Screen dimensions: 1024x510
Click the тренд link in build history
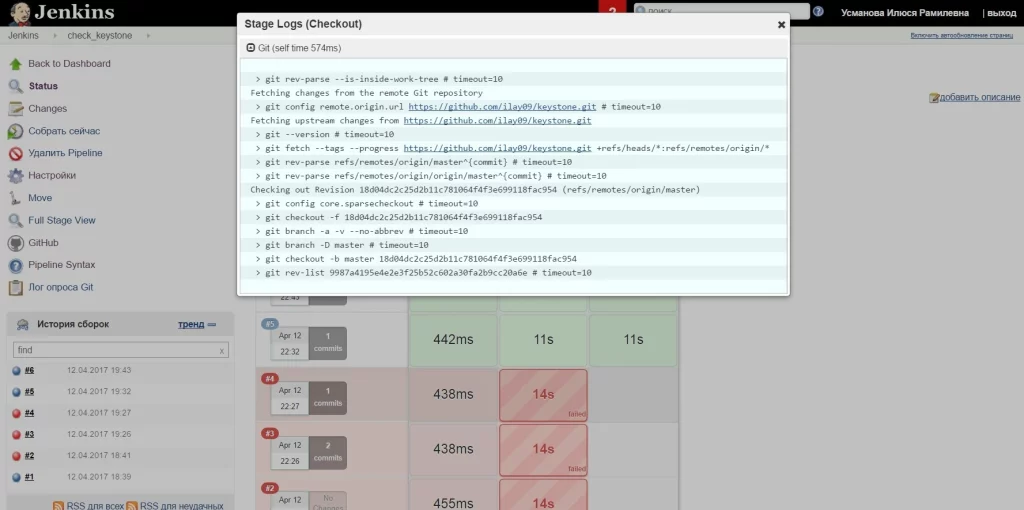[x=191, y=325]
